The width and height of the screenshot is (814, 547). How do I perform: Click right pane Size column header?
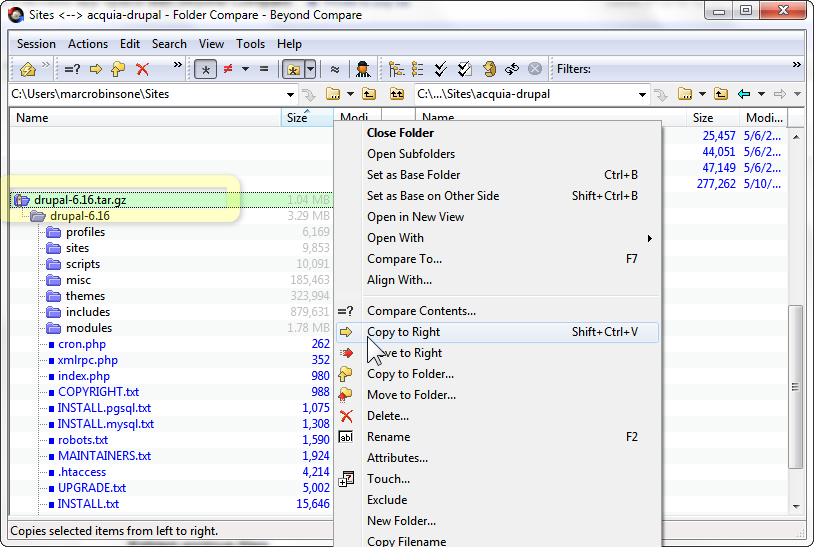pos(712,118)
